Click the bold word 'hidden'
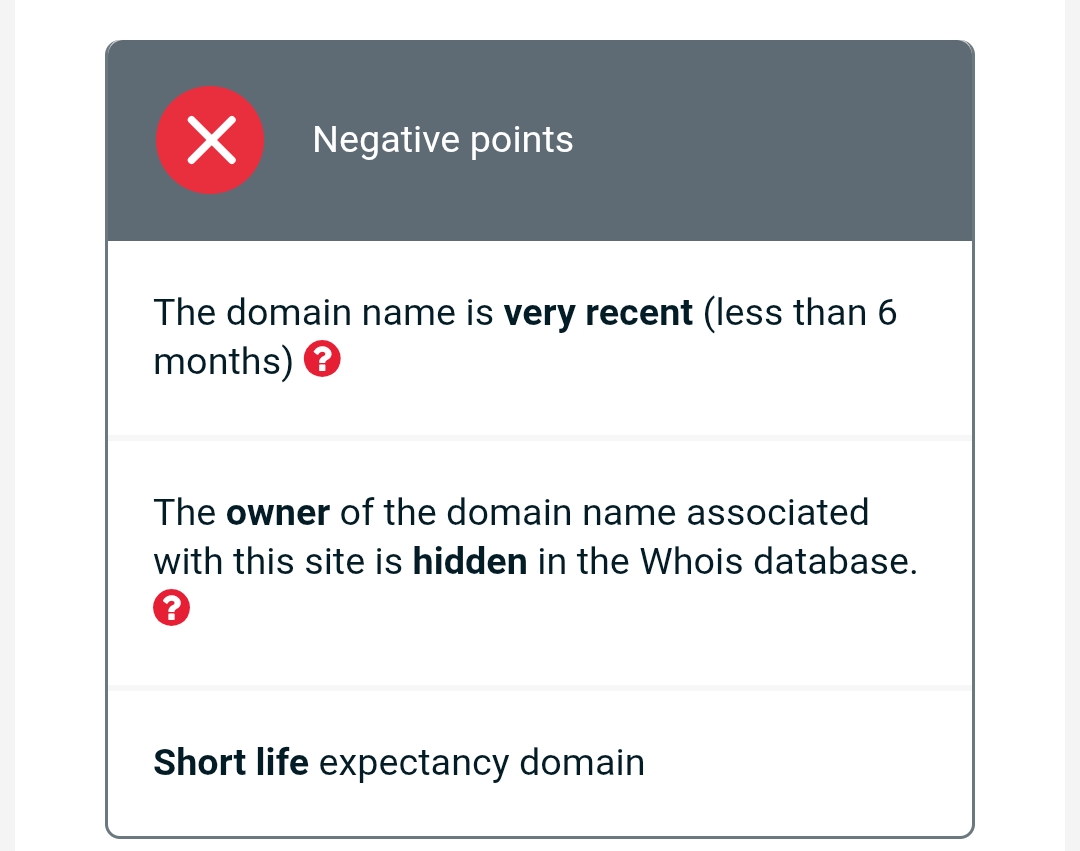Screen dimensions: 1080x851 [x=470, y=561]
